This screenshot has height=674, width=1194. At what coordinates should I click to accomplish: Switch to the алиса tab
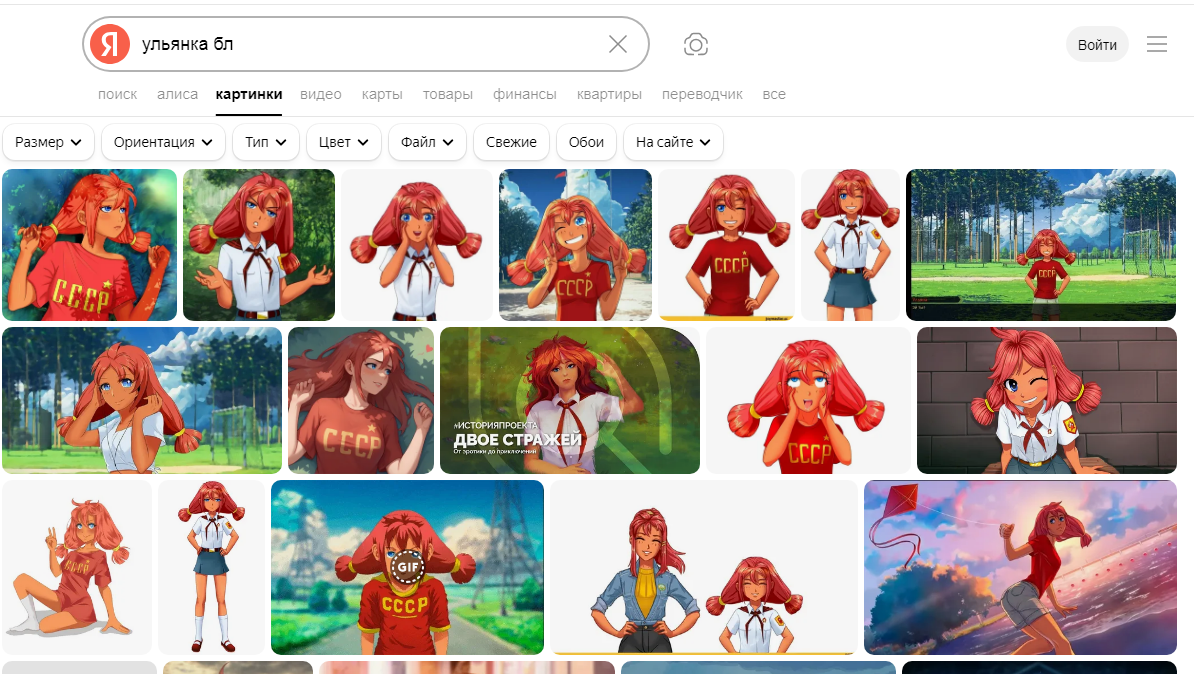click(x=177, y=94)
